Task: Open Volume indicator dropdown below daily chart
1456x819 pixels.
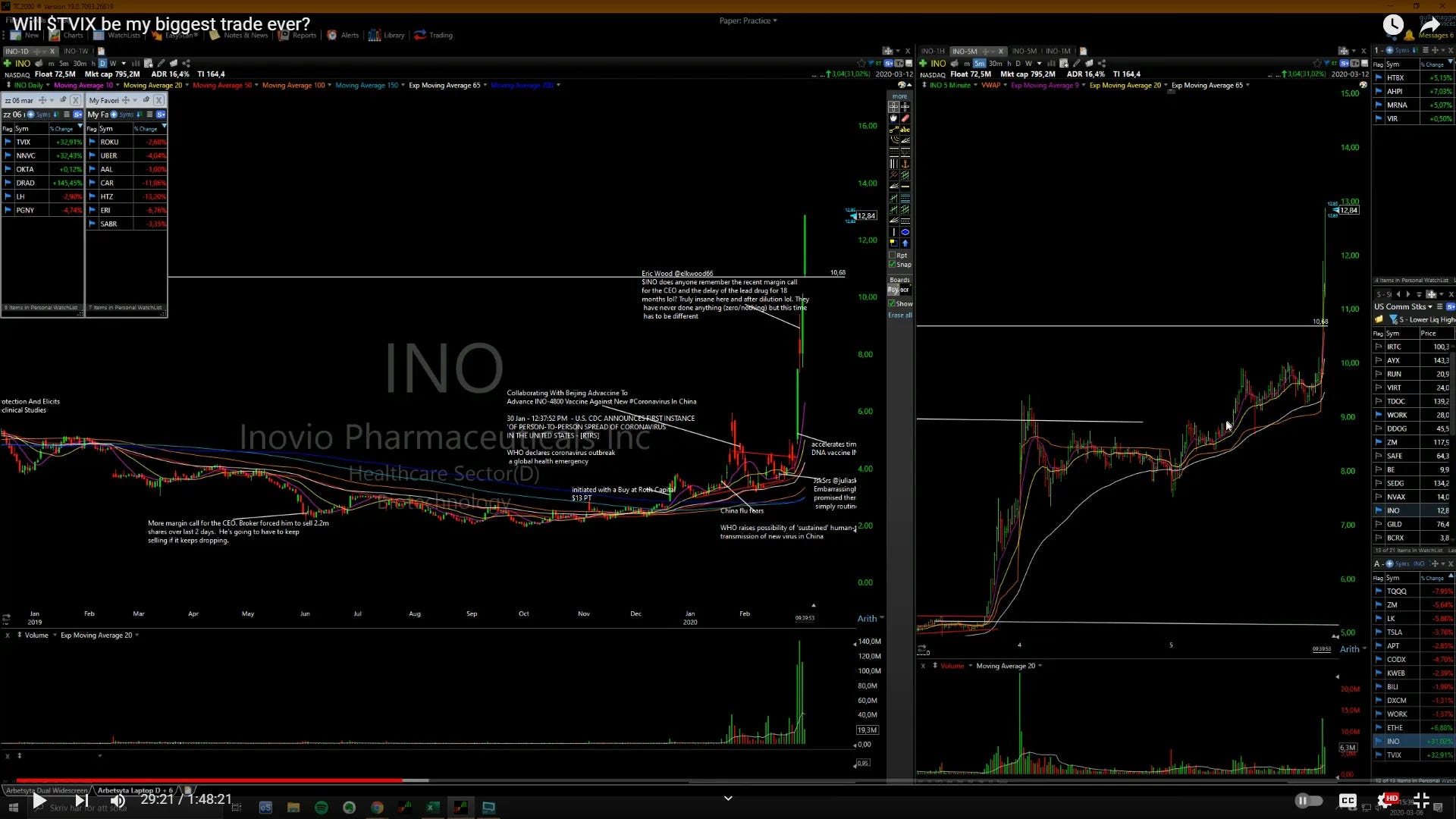Action: click(55, 635)
